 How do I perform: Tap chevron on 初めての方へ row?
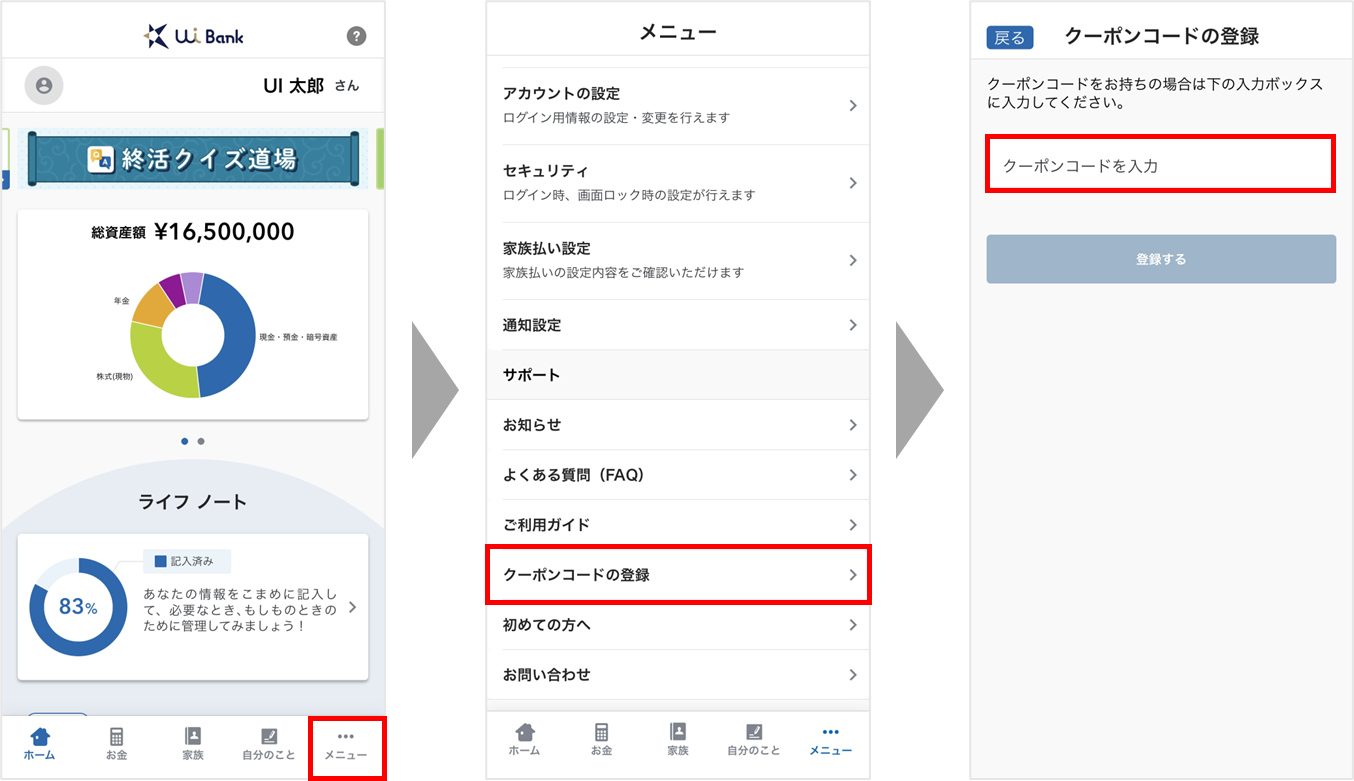click(852, 625)
